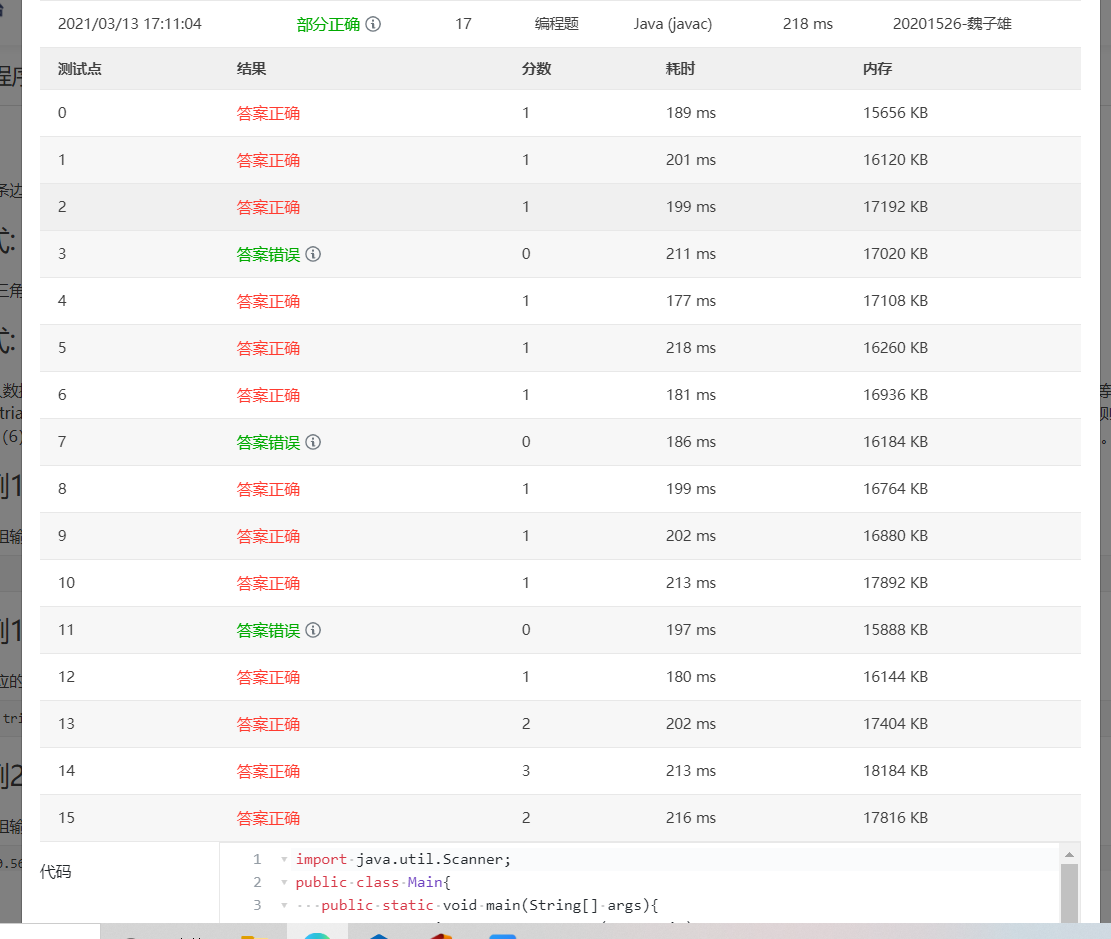
Task: Collapse code fold arrow at line 1
Action: click(x=284, y=860)
